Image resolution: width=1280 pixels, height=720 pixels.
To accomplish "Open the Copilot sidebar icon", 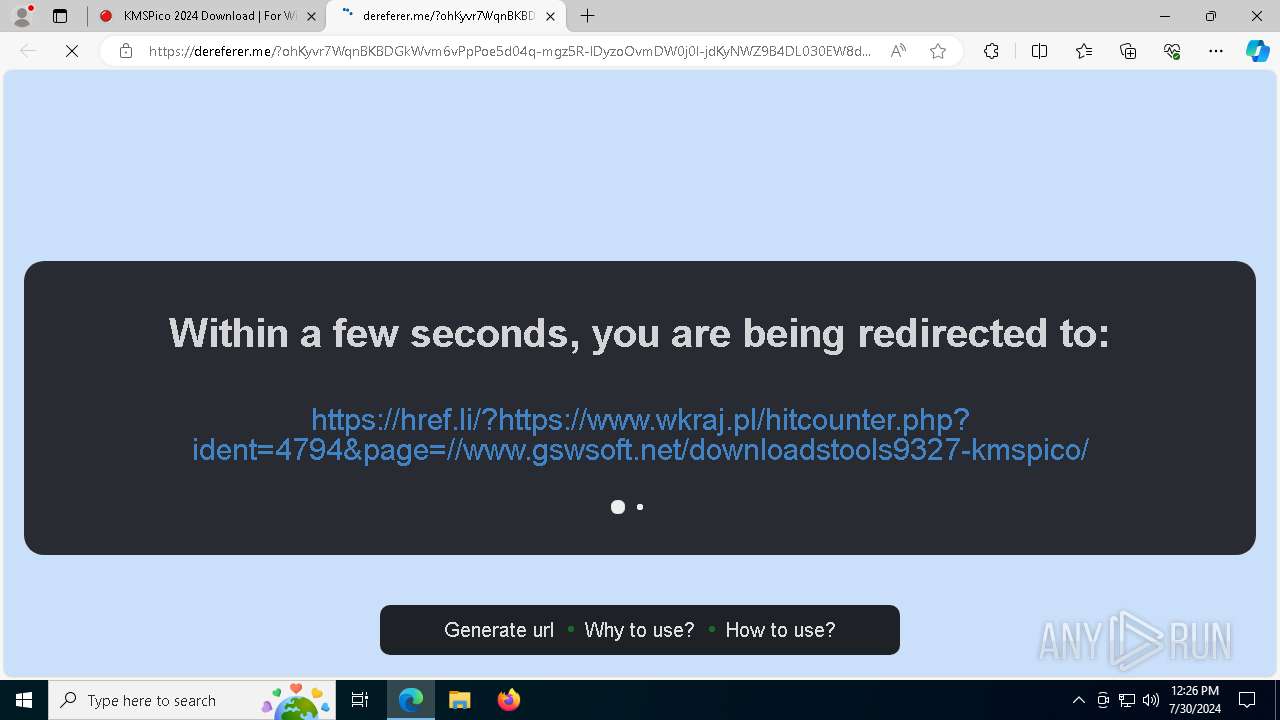I will coord(1257,51).
